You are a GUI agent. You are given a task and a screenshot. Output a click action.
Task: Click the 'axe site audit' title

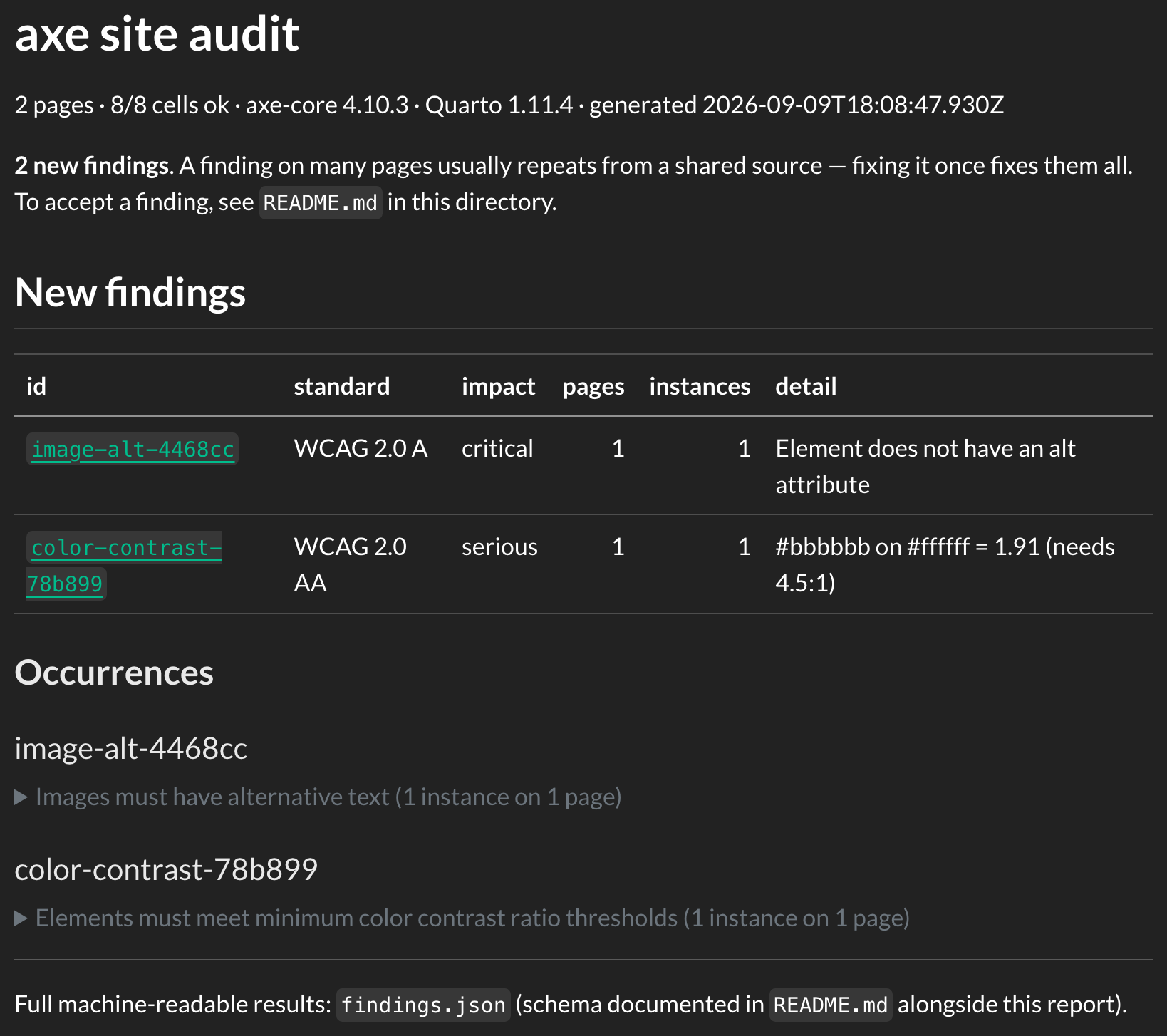pos(157,34)
